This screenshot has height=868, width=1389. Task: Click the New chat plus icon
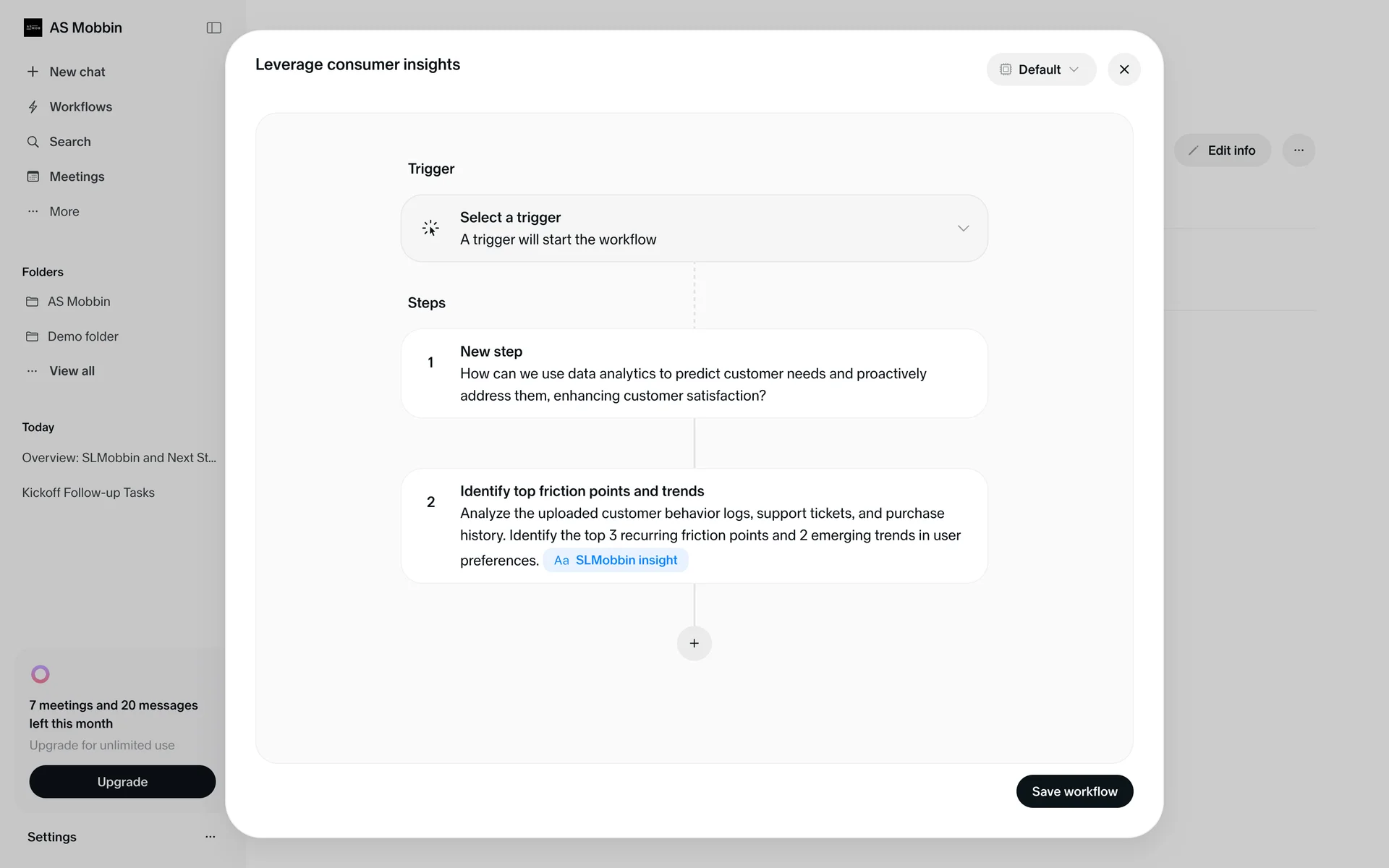pyautogui.click(x=33, y=72)
